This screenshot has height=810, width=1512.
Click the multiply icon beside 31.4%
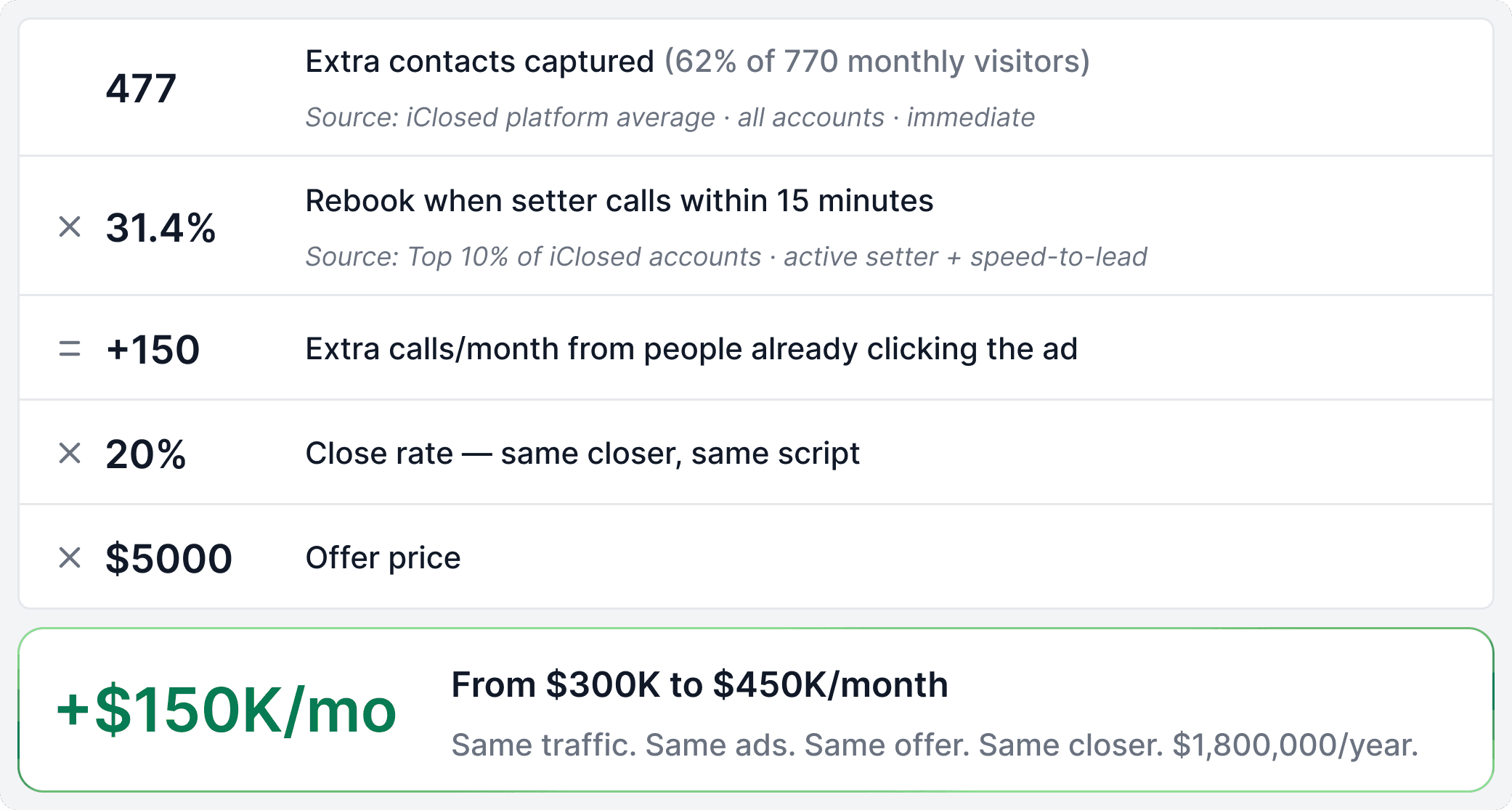tap(70, 227)
